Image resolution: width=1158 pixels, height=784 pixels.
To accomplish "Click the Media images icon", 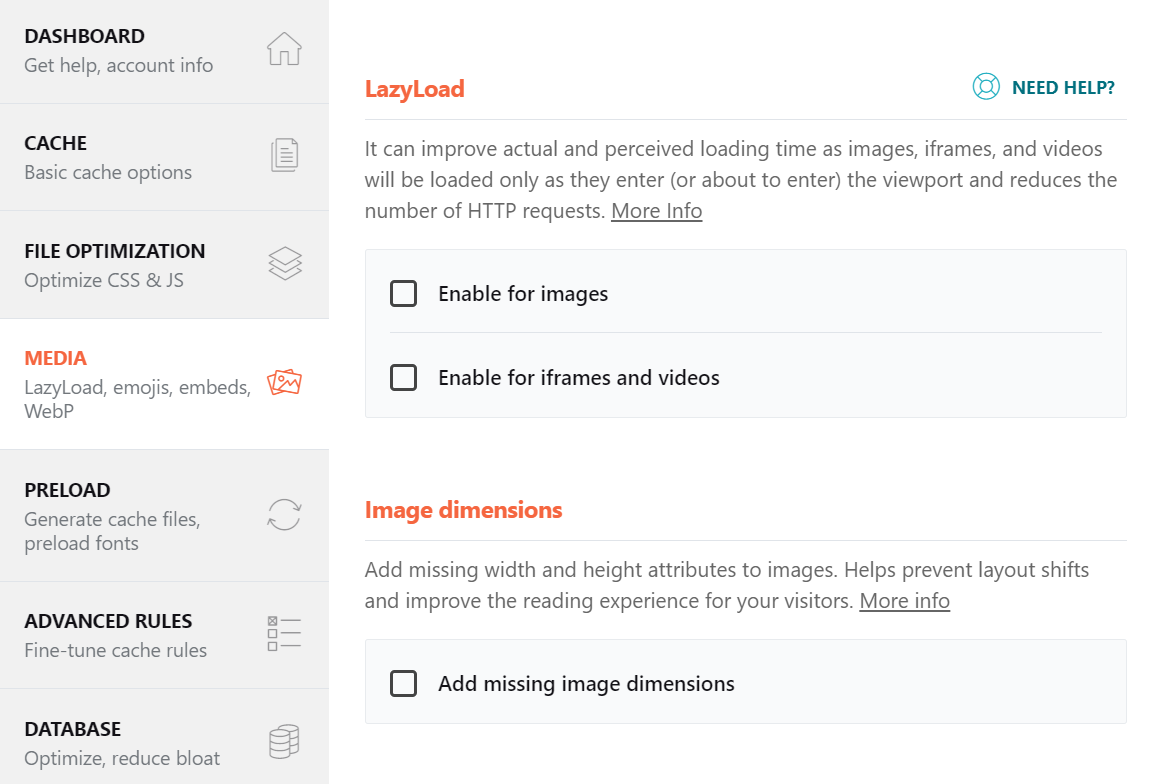I will coord(285,382).
